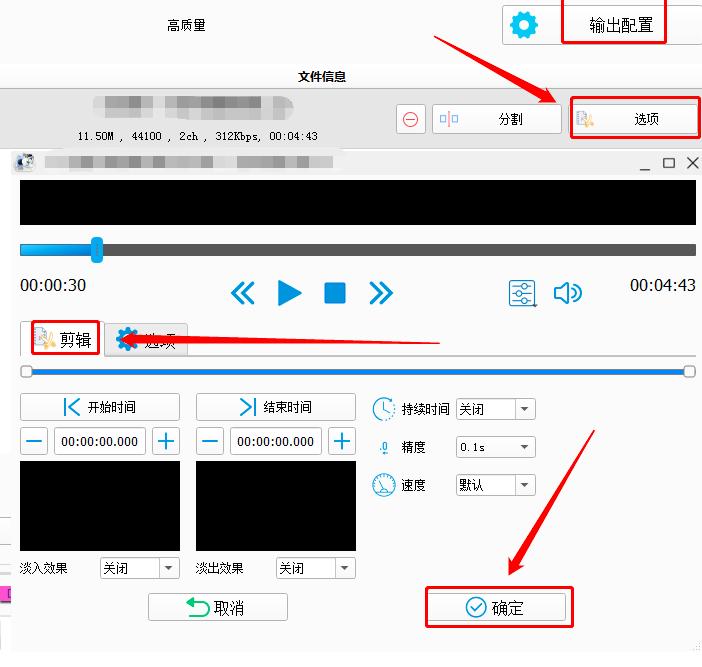Image resolution: width=702 pixels, height=667 pixels.
Task: Click the right trim range handle
Action: click(689, 371)
